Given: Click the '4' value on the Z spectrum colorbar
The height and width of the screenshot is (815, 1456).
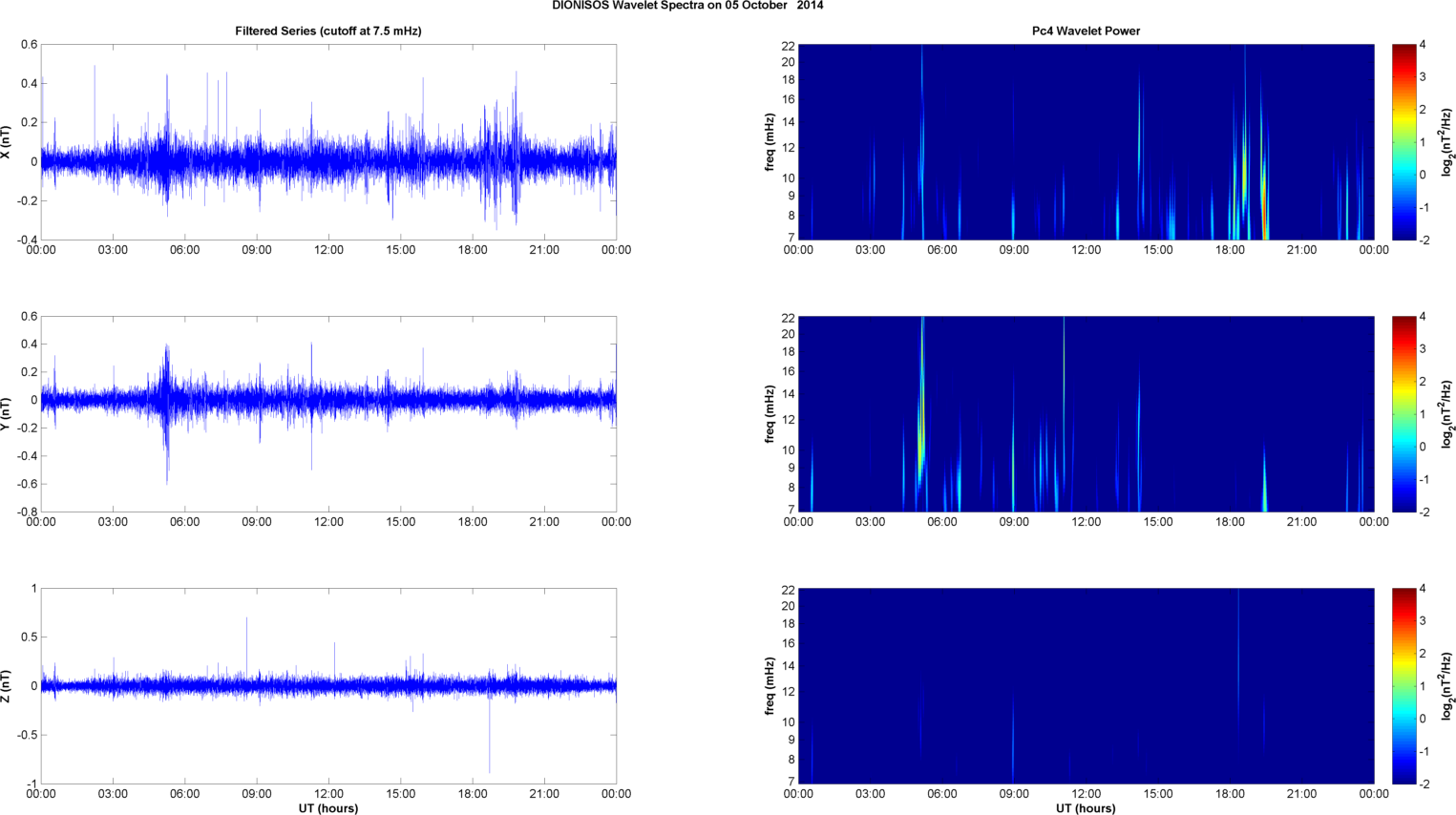Looking at the screenshot, I should coord(1423,589).
